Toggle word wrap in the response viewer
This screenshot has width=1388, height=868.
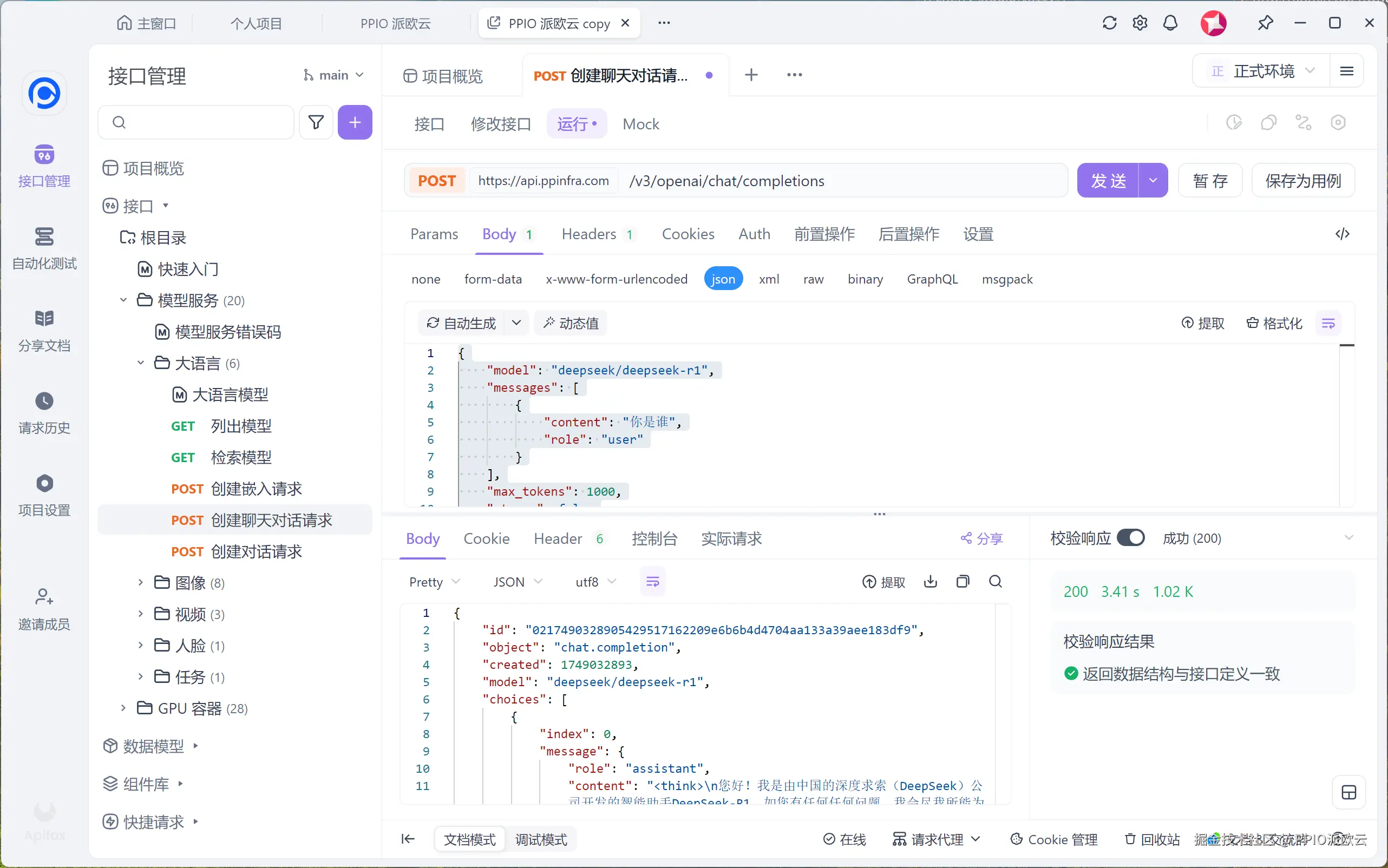pyautogui.click(x=652, y=582)
